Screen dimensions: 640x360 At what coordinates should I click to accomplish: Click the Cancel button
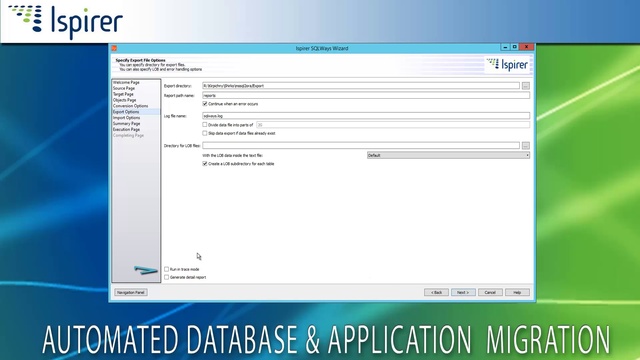490,293
